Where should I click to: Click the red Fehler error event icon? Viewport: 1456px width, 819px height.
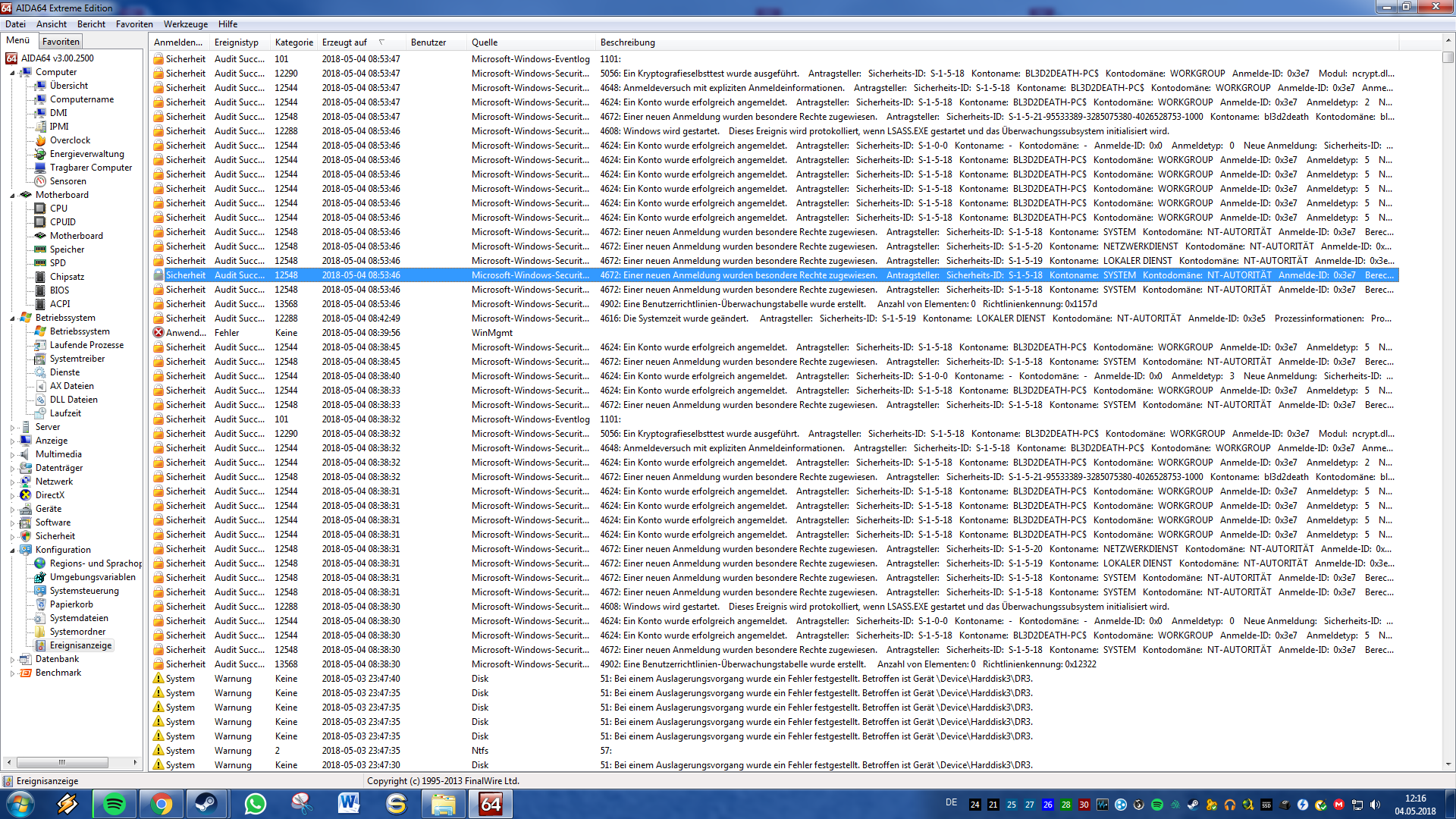click(x=158, y=333)
